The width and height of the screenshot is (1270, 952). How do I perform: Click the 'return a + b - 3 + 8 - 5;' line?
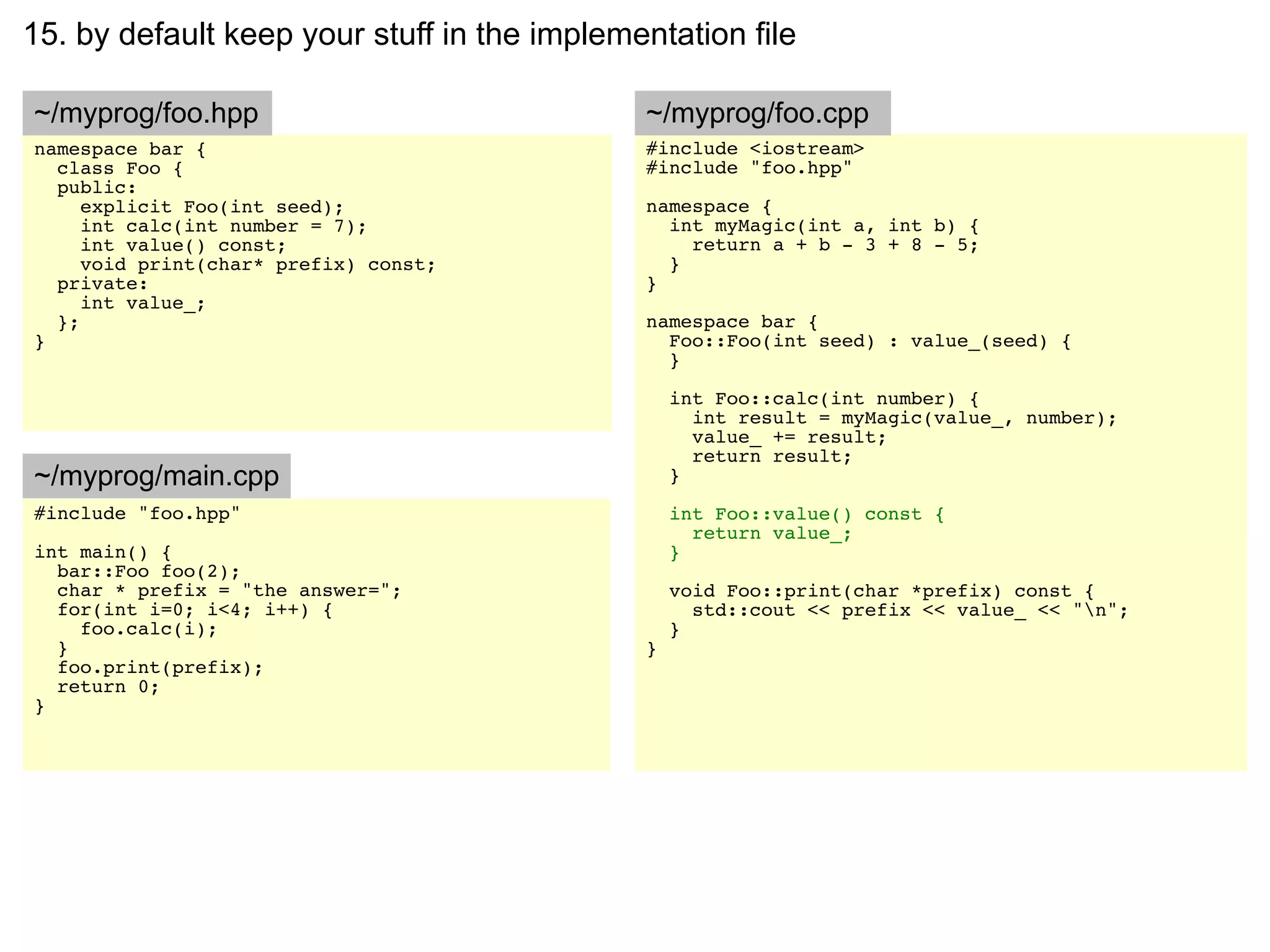(835, 245)
